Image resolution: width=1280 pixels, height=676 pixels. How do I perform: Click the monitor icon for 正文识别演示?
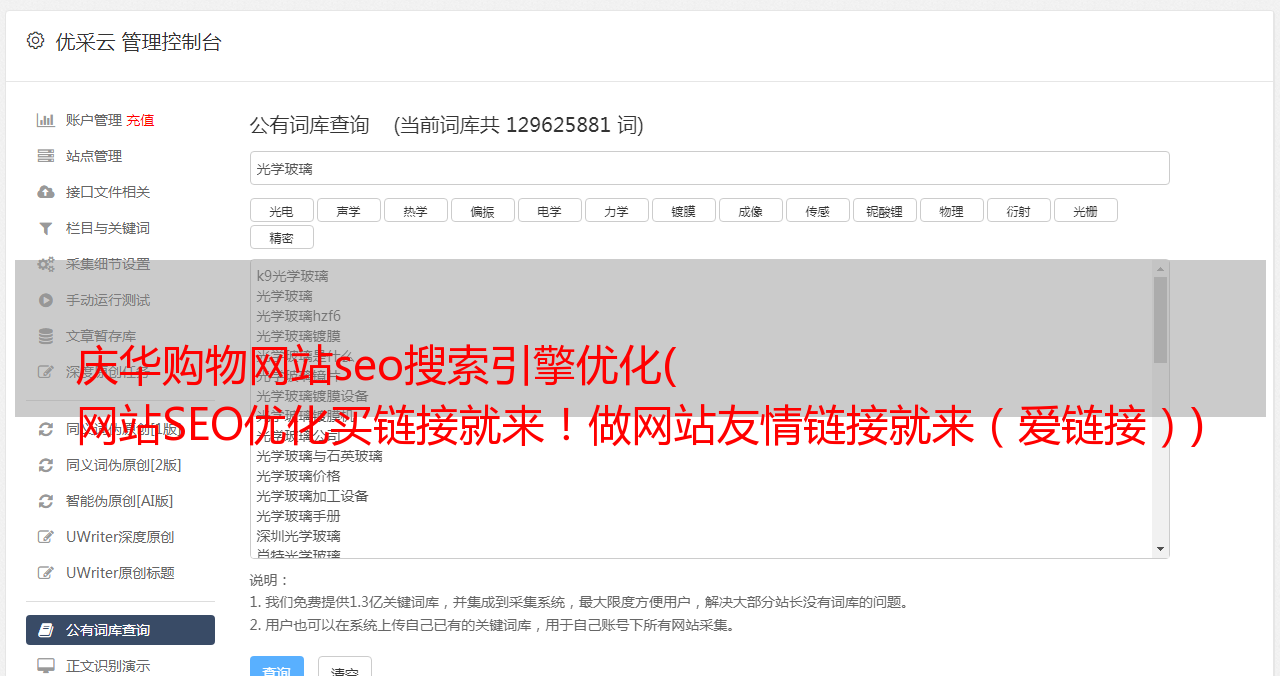click(45, 665)
